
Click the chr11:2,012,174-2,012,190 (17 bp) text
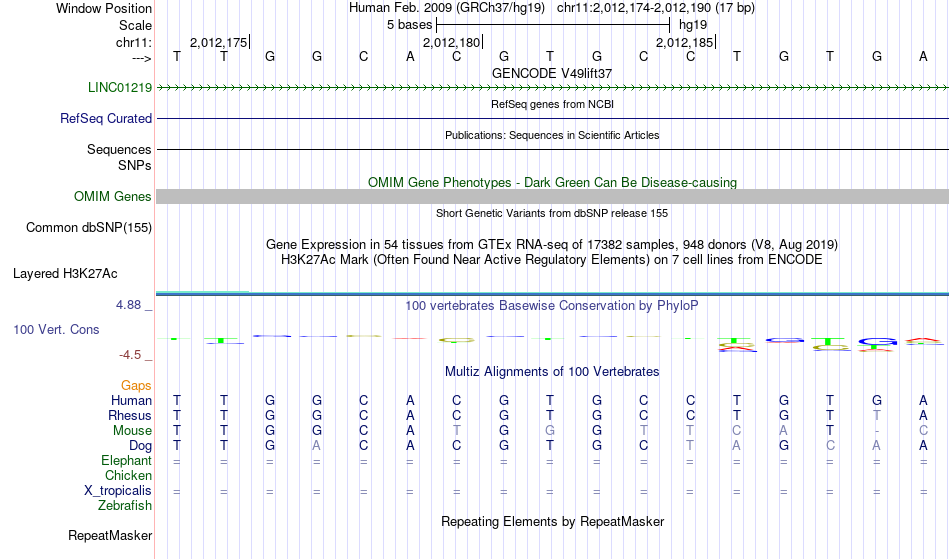tap(656, 8)
